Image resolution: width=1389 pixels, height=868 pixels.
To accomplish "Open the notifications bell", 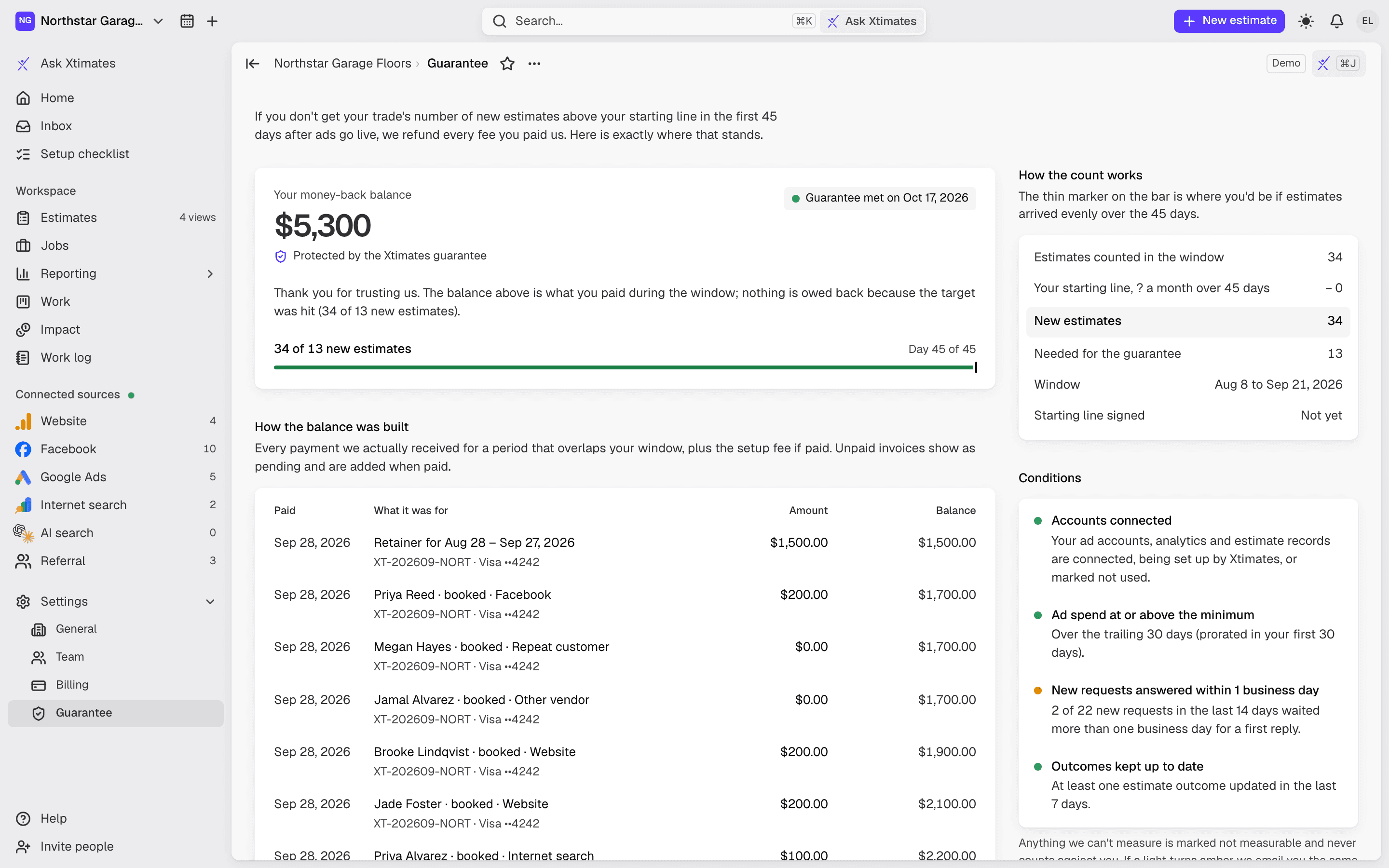I will point(1337,21).
